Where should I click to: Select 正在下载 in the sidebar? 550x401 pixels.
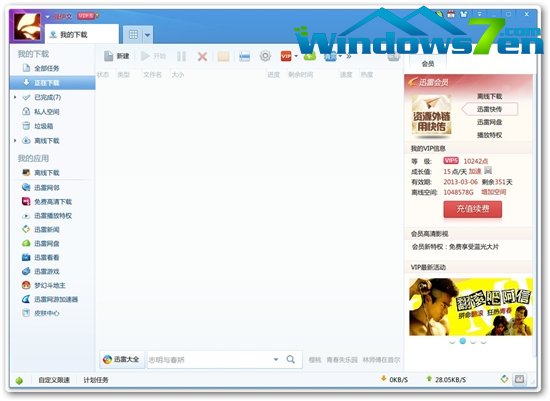[x=53, y=82]
